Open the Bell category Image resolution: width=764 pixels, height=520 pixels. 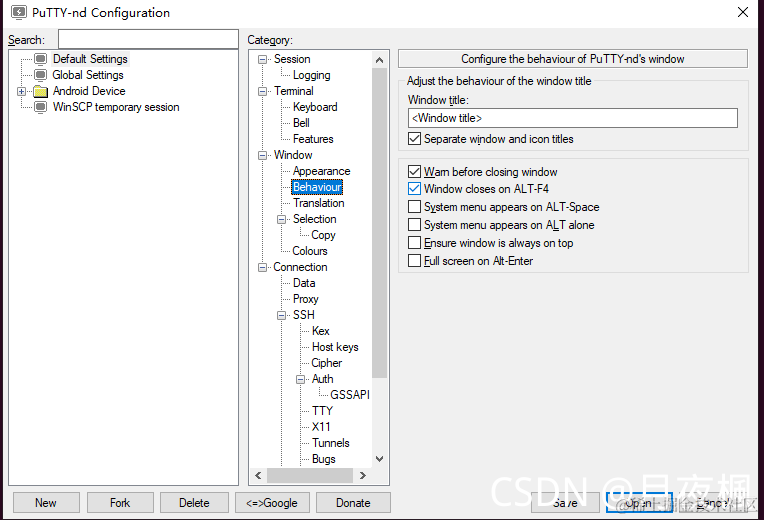click(301, 123)
